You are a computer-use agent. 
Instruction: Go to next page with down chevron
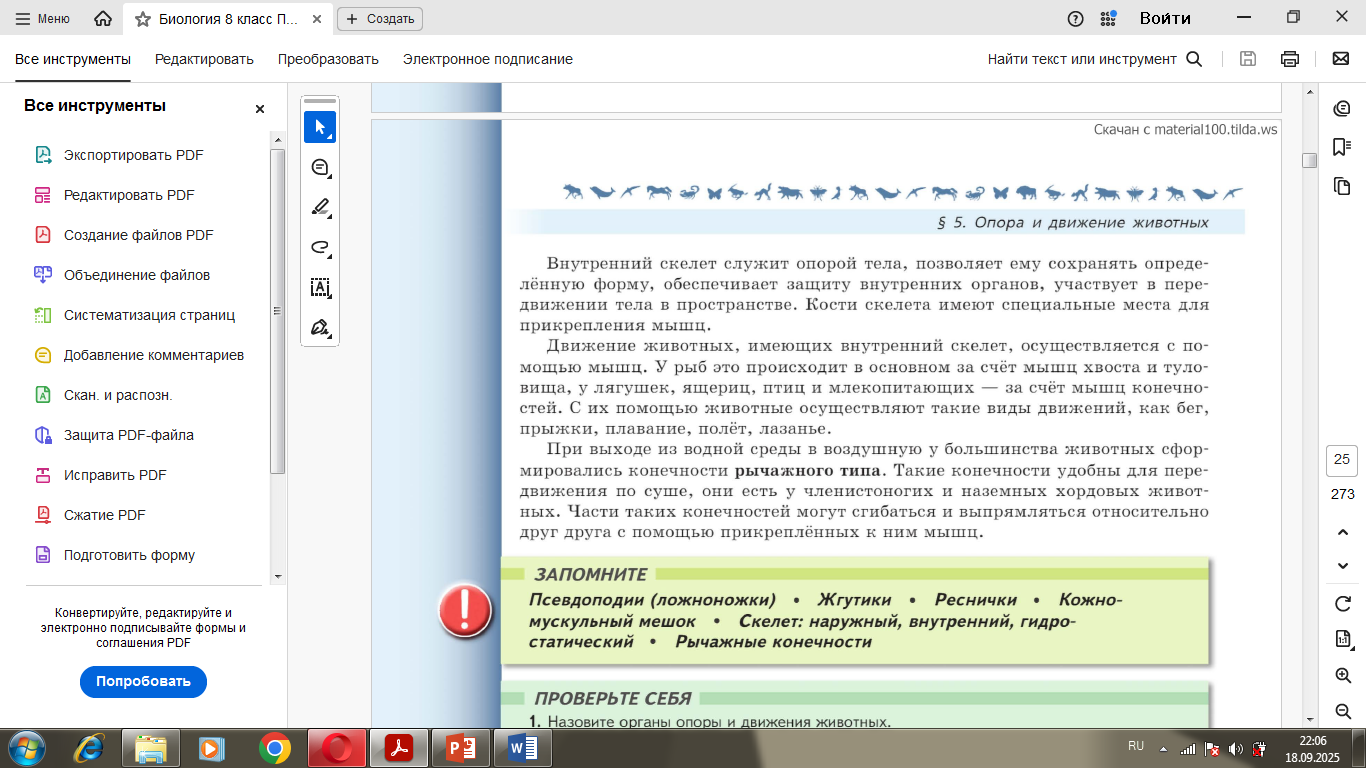click(1343, 566)
